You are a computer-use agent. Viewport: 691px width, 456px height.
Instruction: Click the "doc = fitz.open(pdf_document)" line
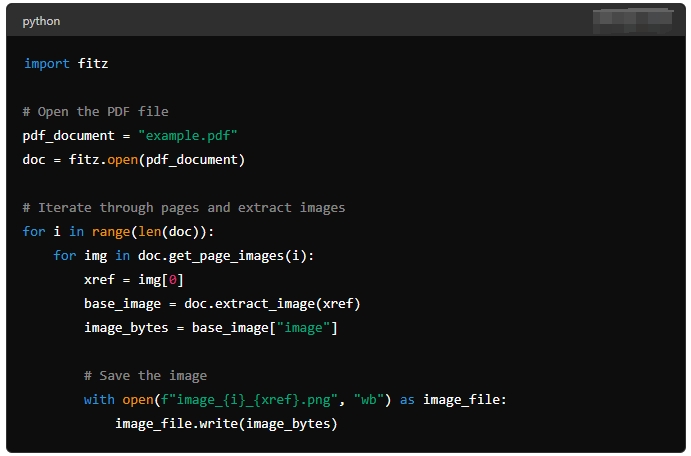pyautogui.click(x=134, y=159)
